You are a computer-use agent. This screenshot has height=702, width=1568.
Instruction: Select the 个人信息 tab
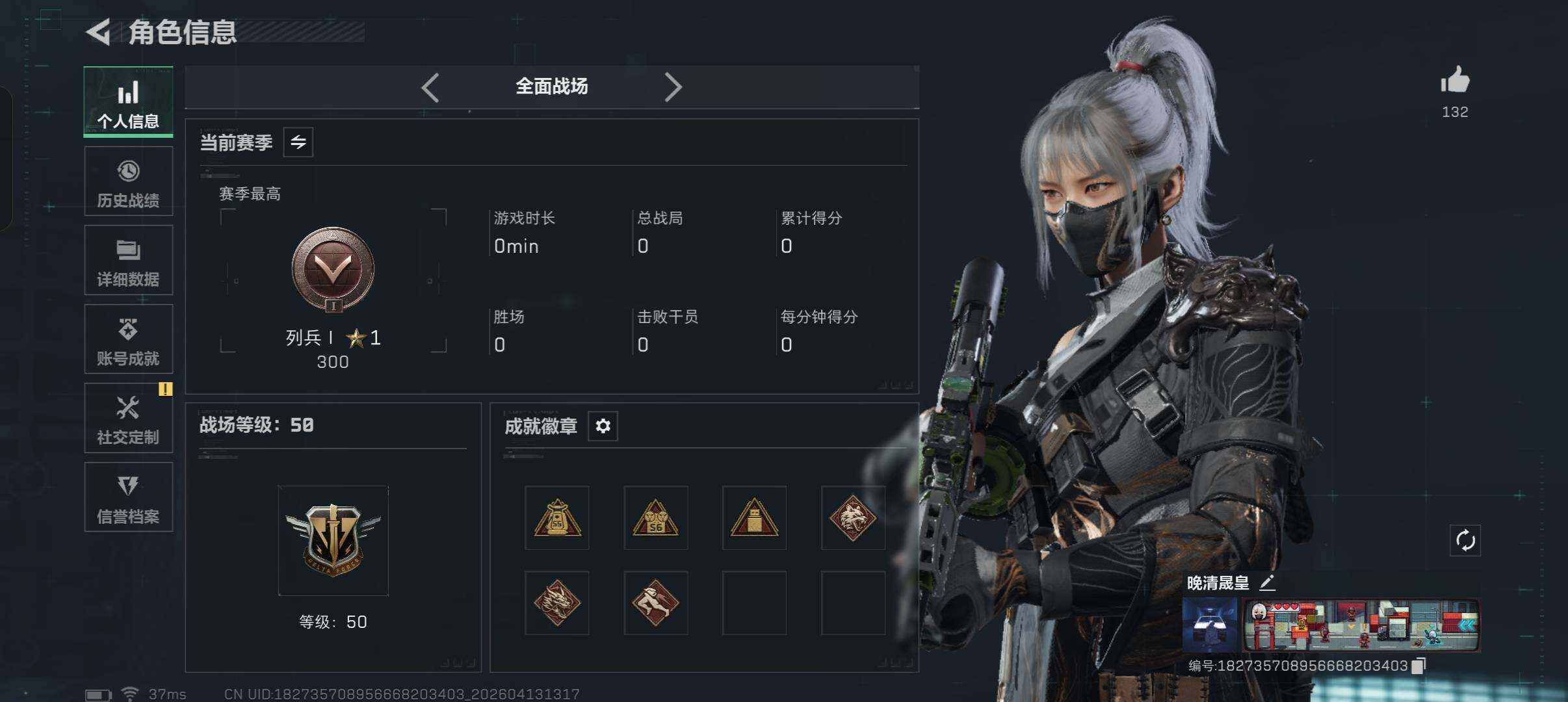(x=129, y=101)
